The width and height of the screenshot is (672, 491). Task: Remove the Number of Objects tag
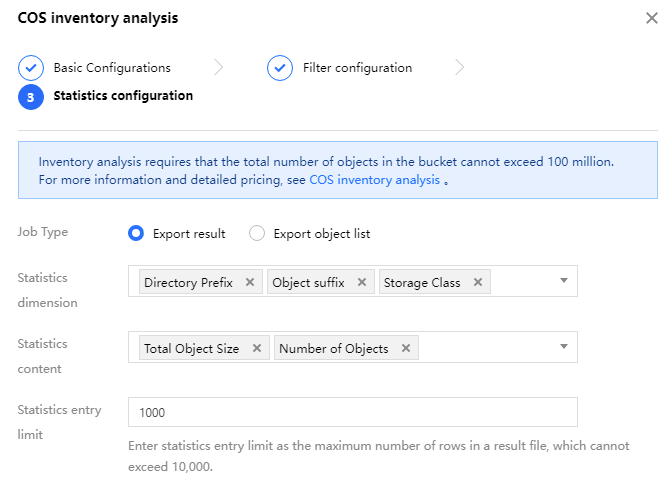(x=405, y=349)
